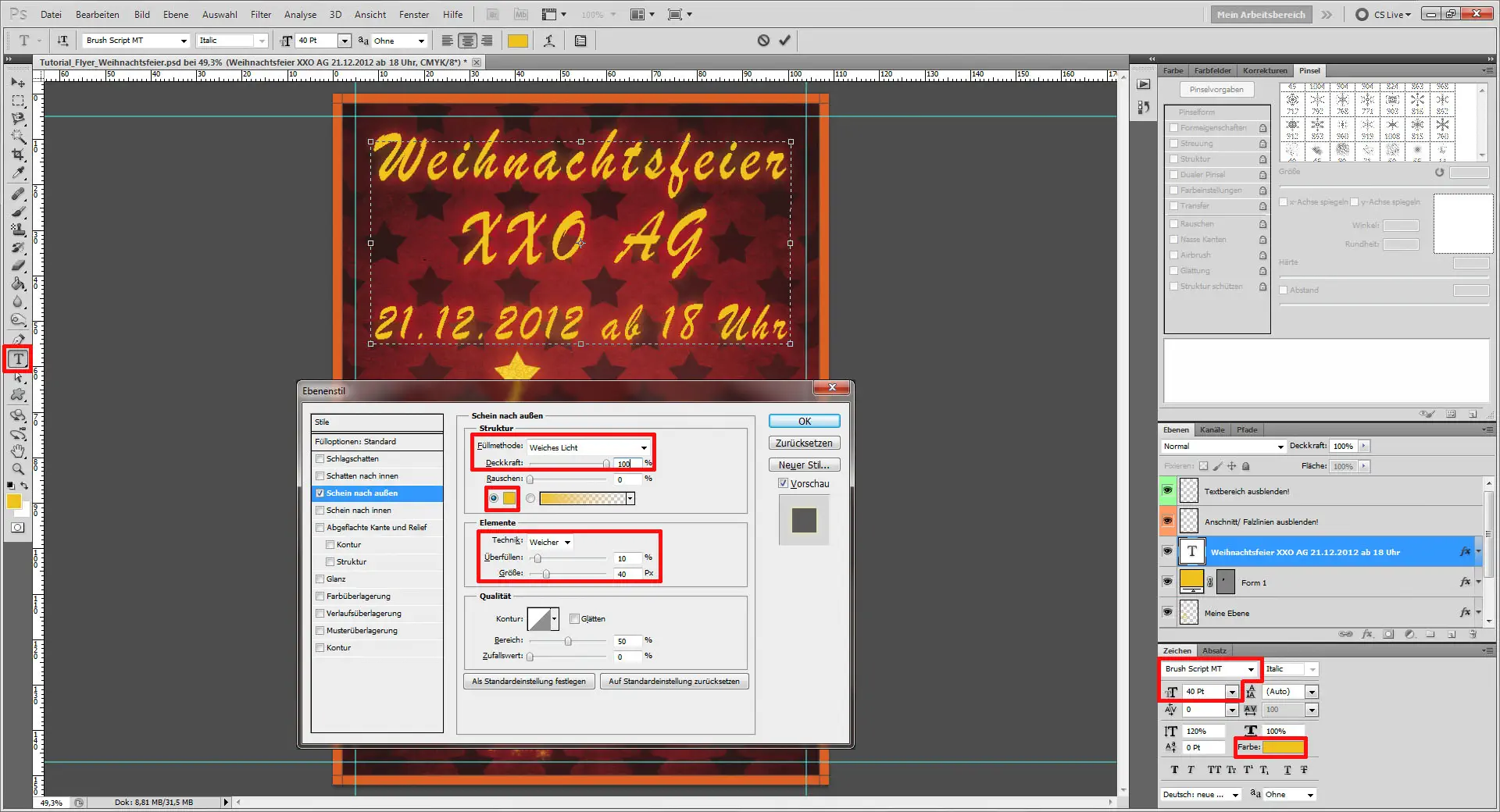Select the Eraser tool
Viewport: 1500px width, 812px height.
click(18, 265)
